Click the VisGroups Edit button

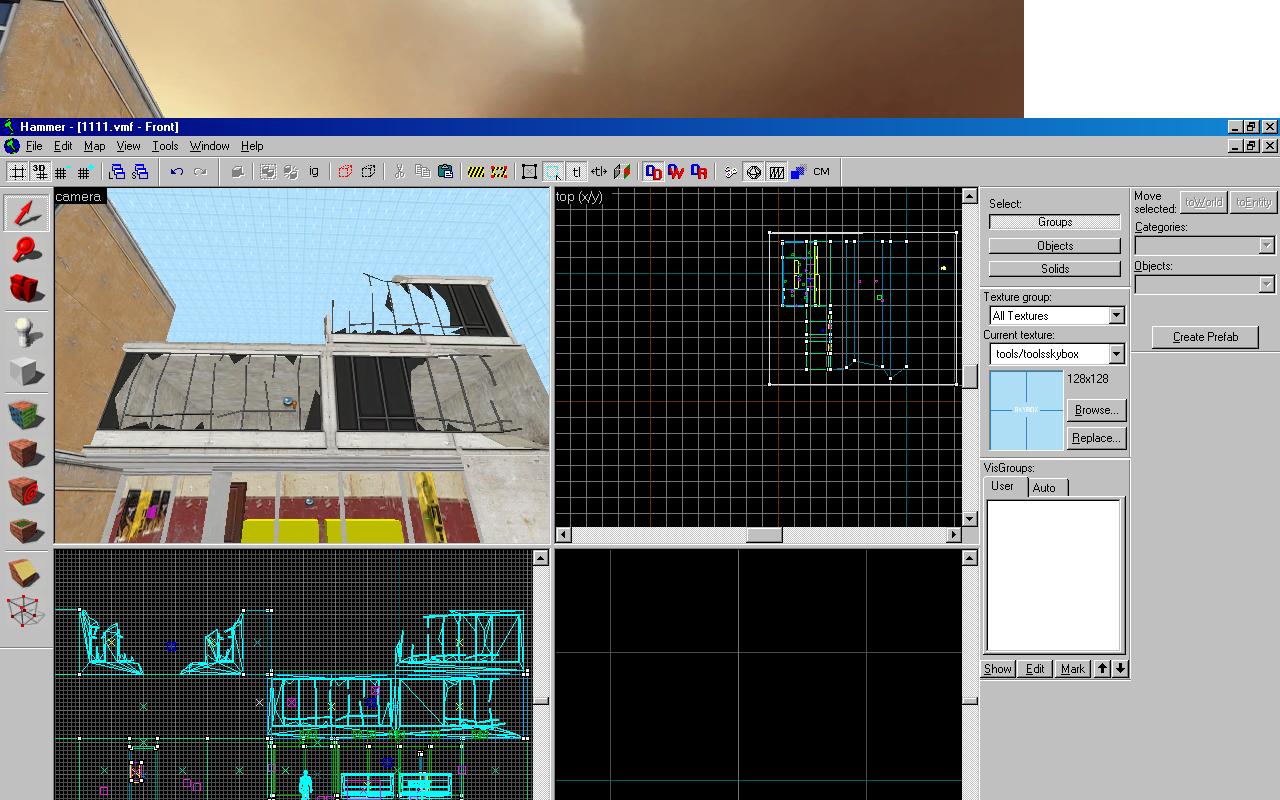[1035, 669]
